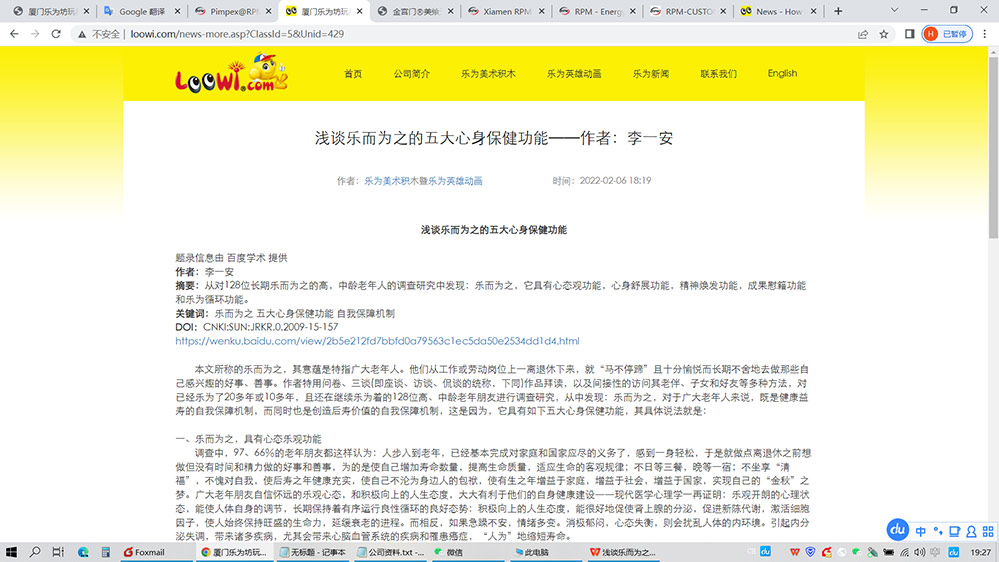Go to 乐为新闻 in the site navigation

pos(650,74)
